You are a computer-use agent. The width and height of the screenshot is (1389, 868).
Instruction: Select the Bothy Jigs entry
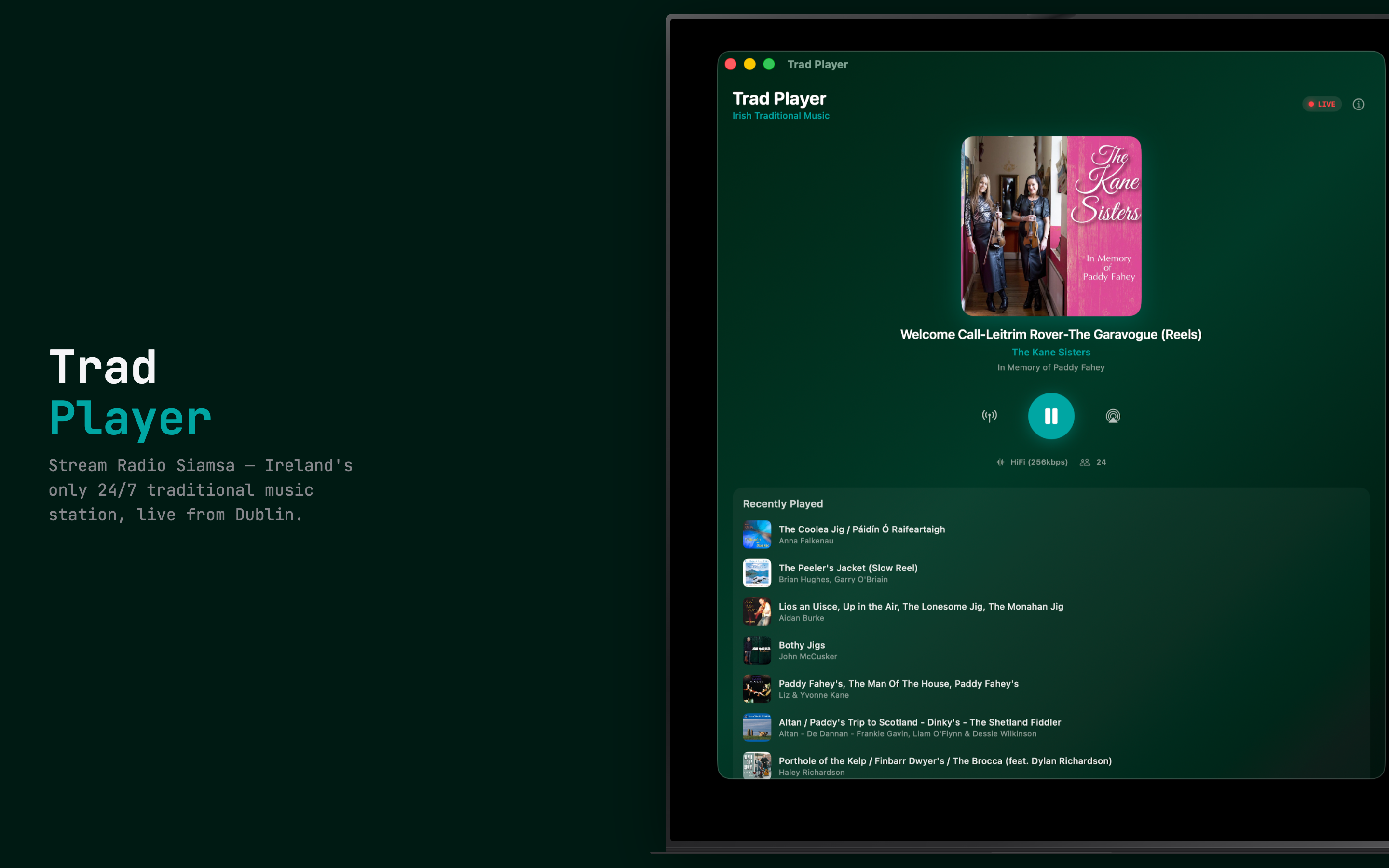(x=802, y=650)
